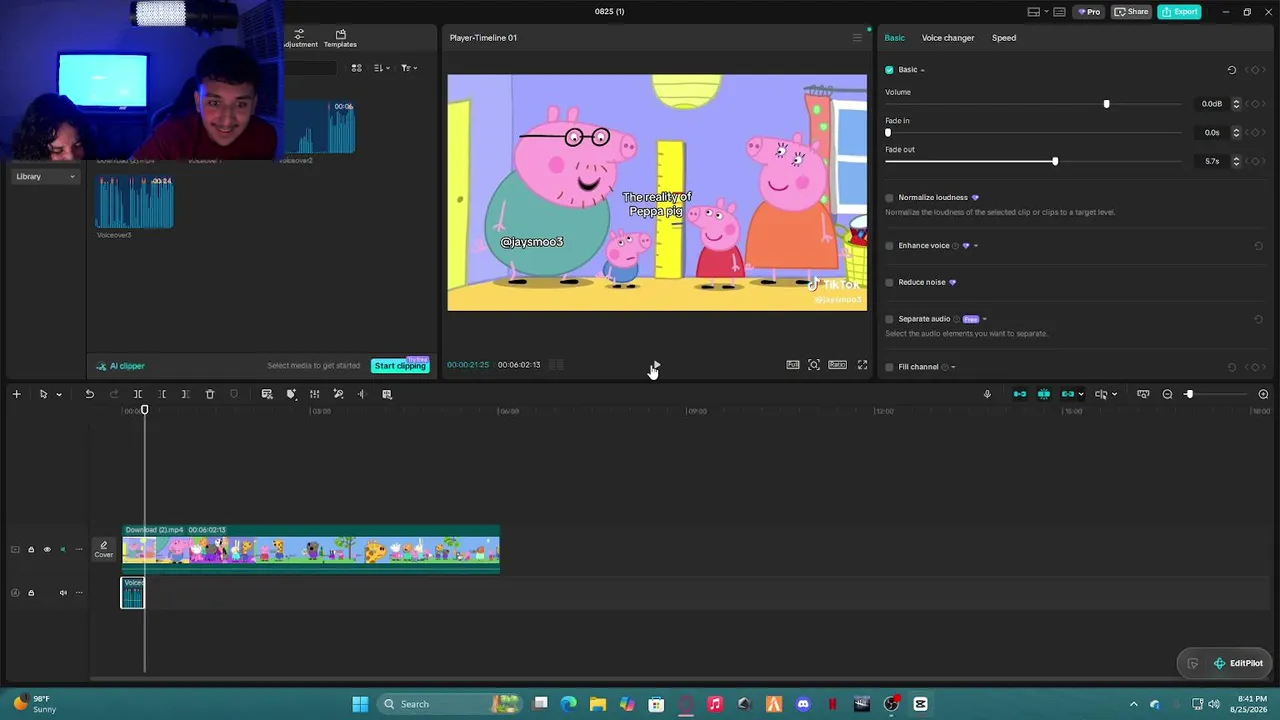Click the Share button

pos(1132,12)
